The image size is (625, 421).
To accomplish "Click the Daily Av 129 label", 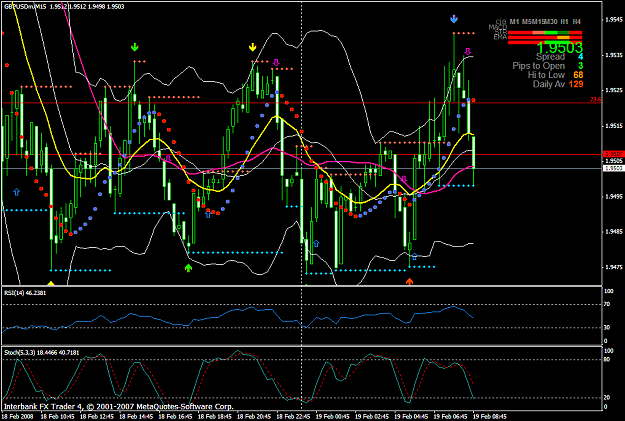I will tap(558, 84).
